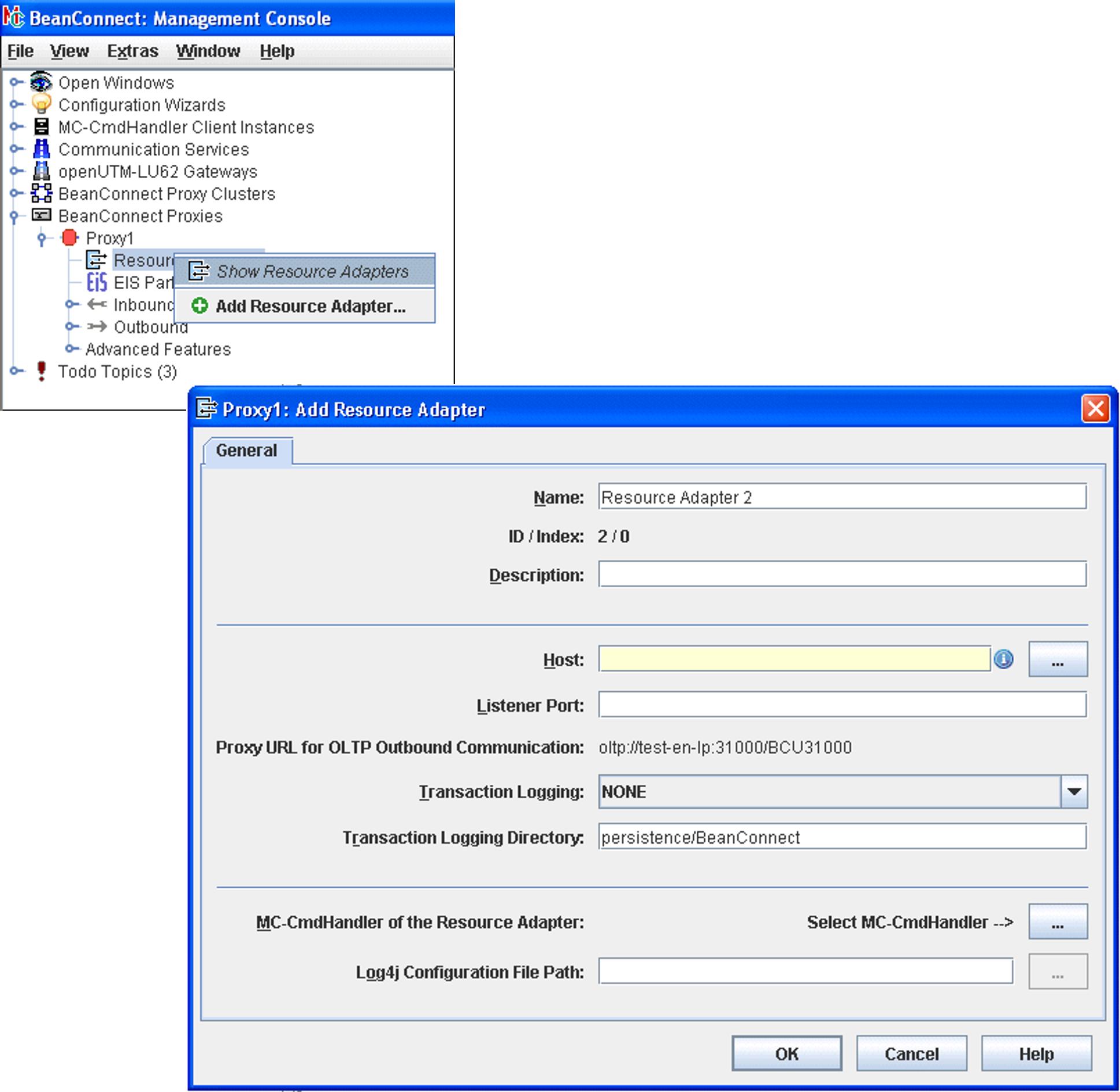The height and width of the screenshot is (1092, 1120).
Task: Choose Add Resource Adapter from context menu
Action: click(310, 306)
